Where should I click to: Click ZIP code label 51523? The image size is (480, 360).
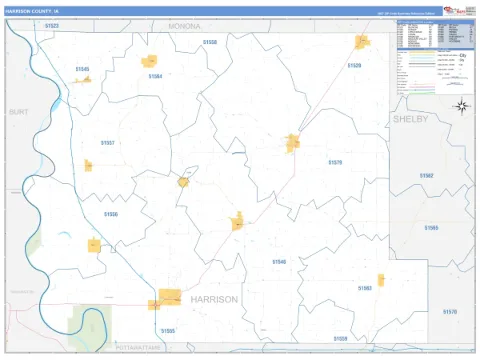(x=52, y=26)
